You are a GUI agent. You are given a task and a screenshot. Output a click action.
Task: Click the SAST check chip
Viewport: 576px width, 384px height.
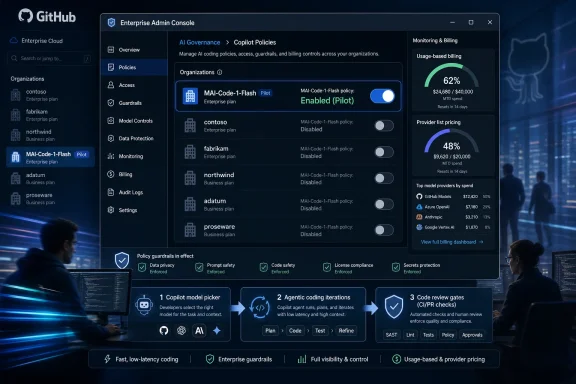tap(391, 335)
